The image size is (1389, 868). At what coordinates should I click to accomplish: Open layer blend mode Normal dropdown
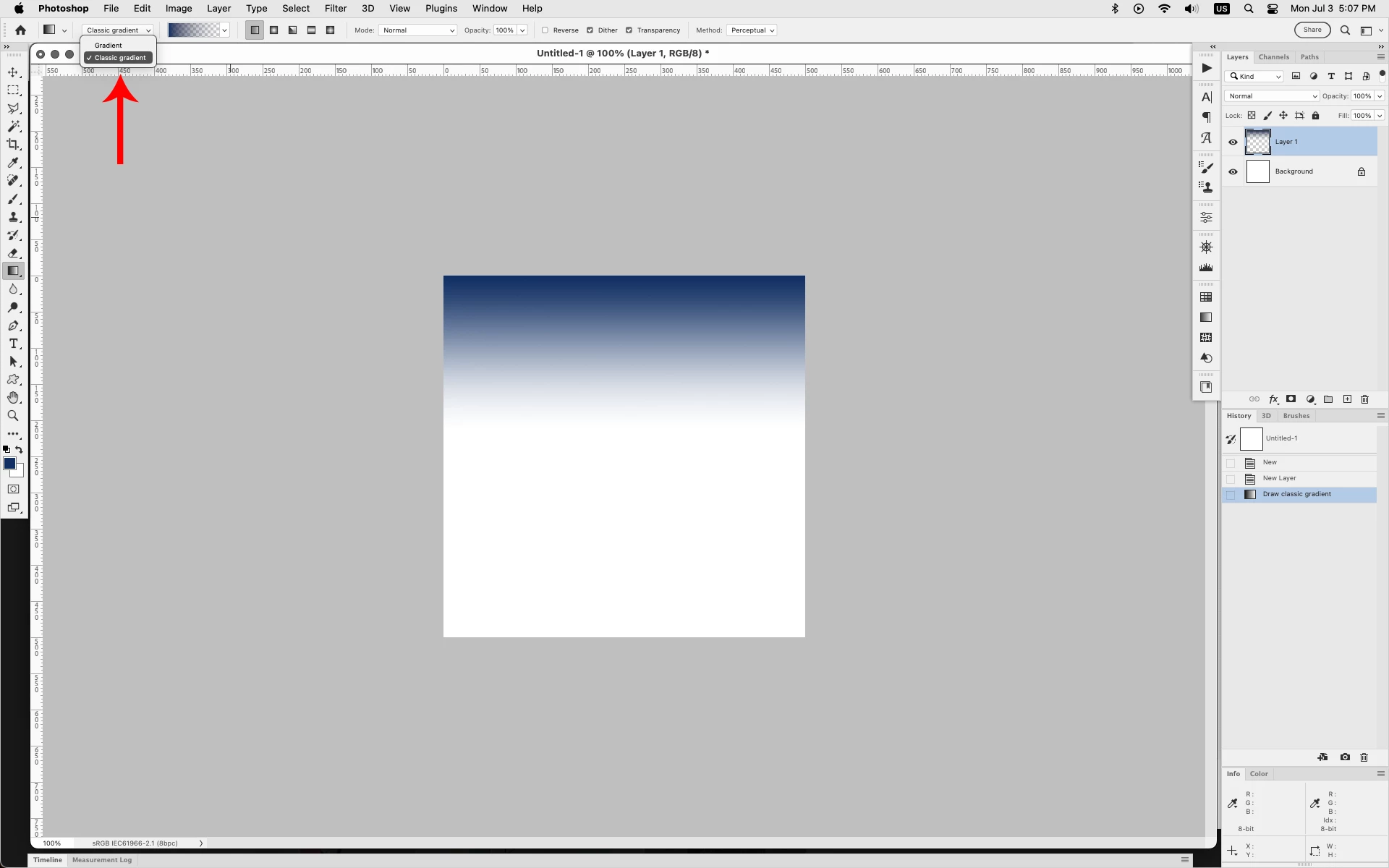point(1271,96)
